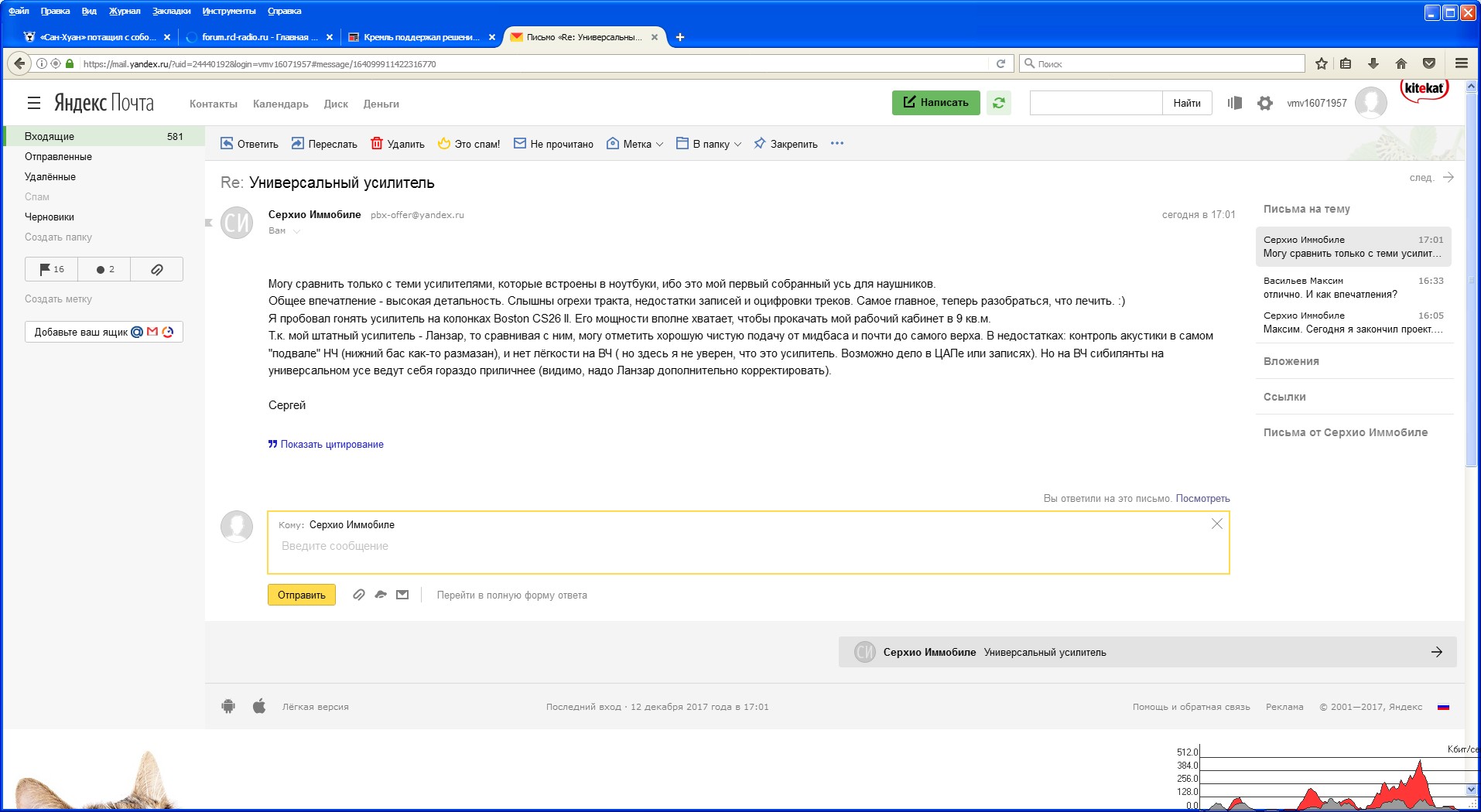
Task: Close the forum.rd-radio.ru tab
Action: coord(330,37)
